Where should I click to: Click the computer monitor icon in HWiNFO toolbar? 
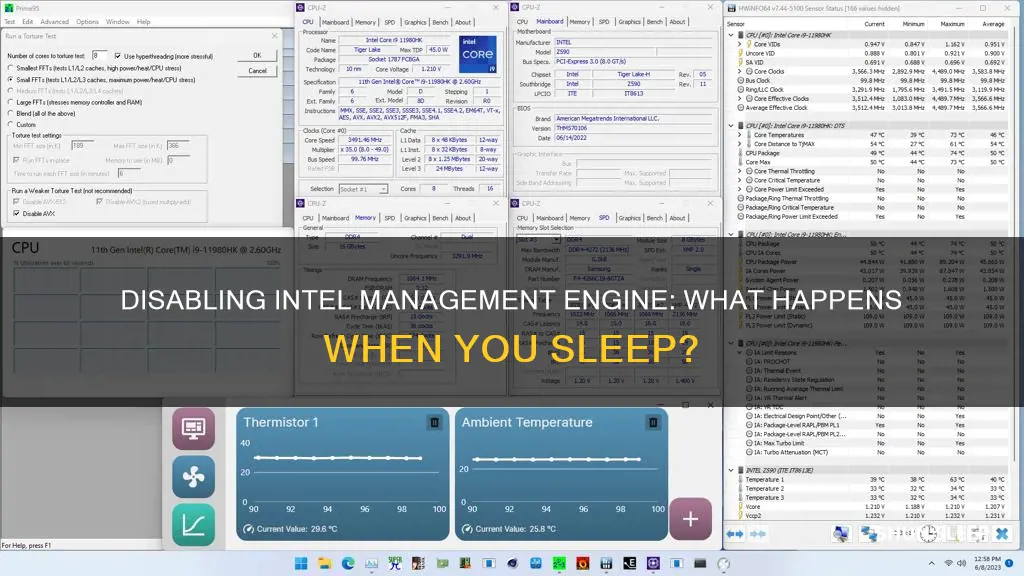tap(841, 534)
